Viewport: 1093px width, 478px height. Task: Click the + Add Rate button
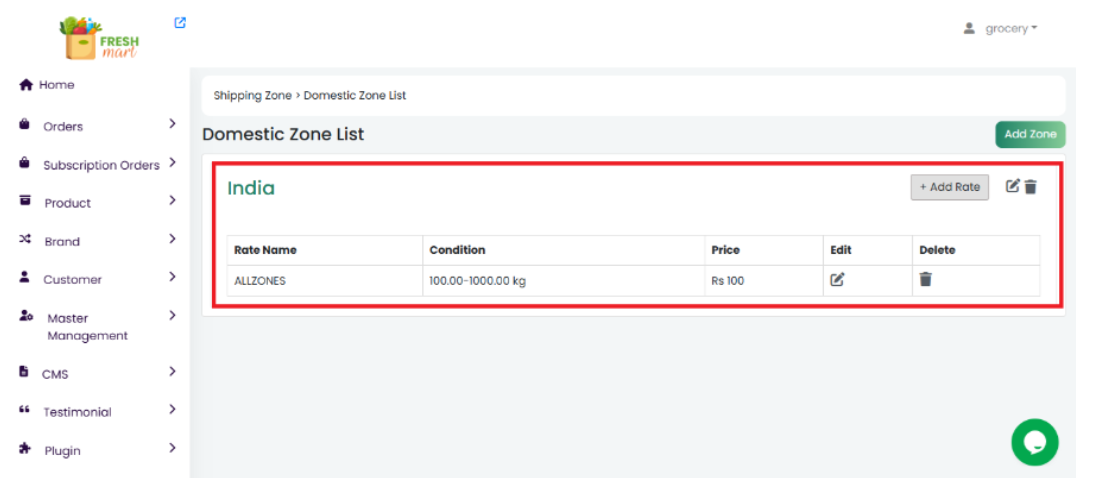[x=949, y=187]
